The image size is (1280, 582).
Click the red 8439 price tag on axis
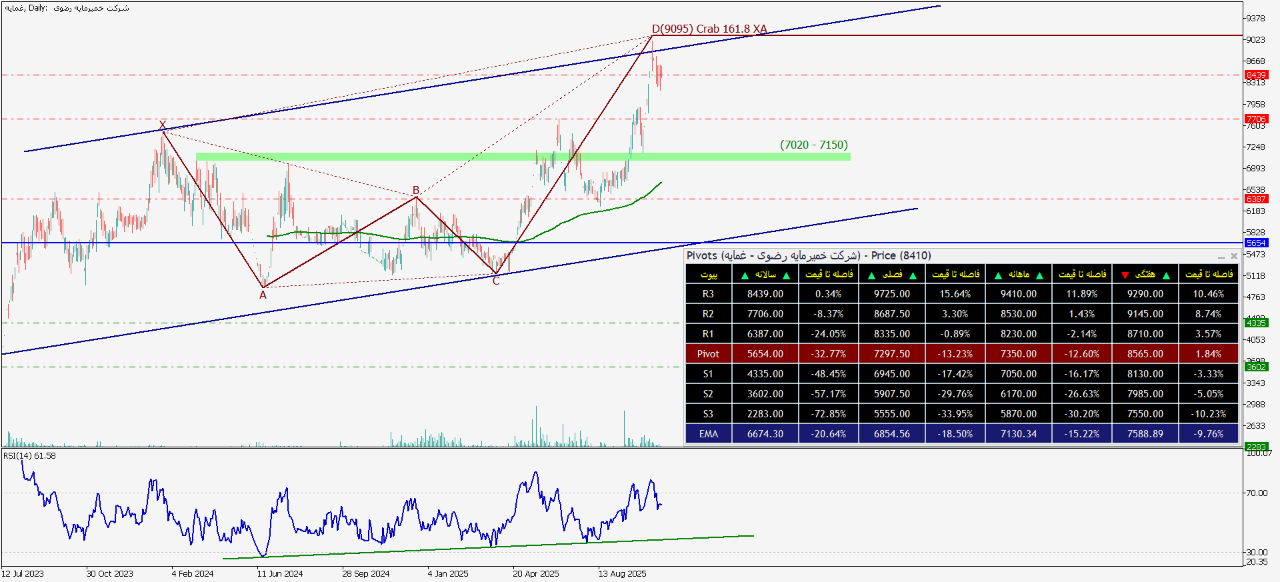click(x=1256, y=75)
